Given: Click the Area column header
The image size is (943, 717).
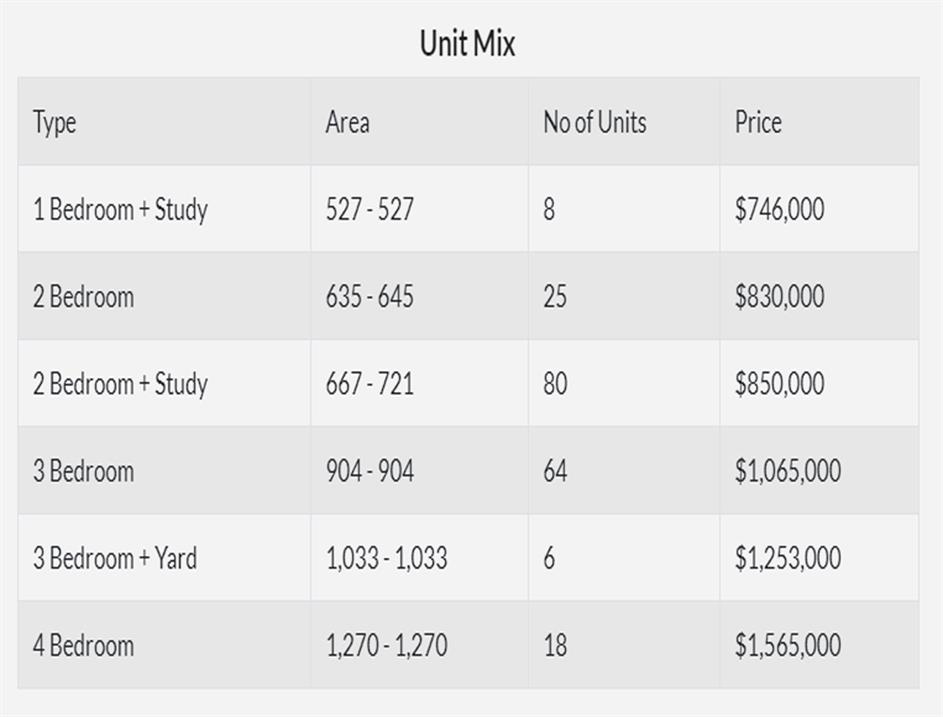Looking at the screenshot, I should [347, 122].
